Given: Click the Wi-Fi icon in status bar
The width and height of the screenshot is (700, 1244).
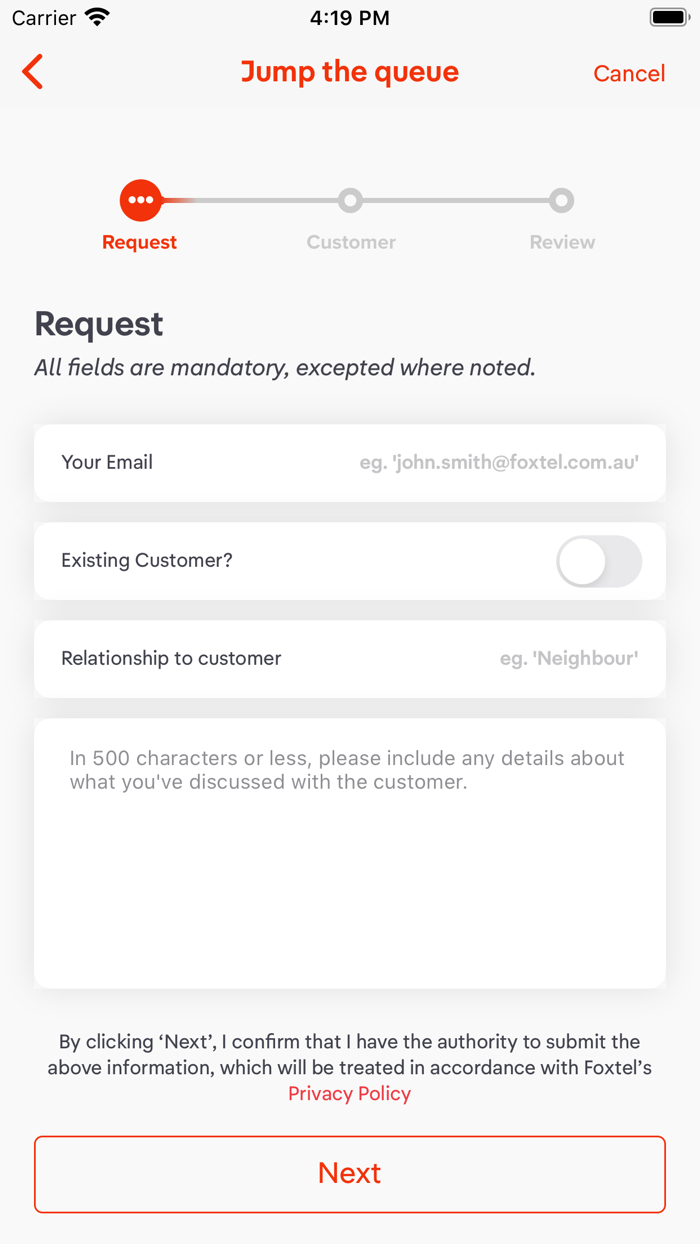Looking at the screenshot, I should pos(97,17).
